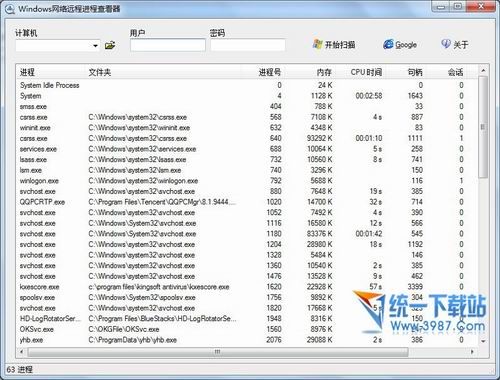Screen dimensions: 500x380
Task: Click the Google button label
Action: (406, 45)
